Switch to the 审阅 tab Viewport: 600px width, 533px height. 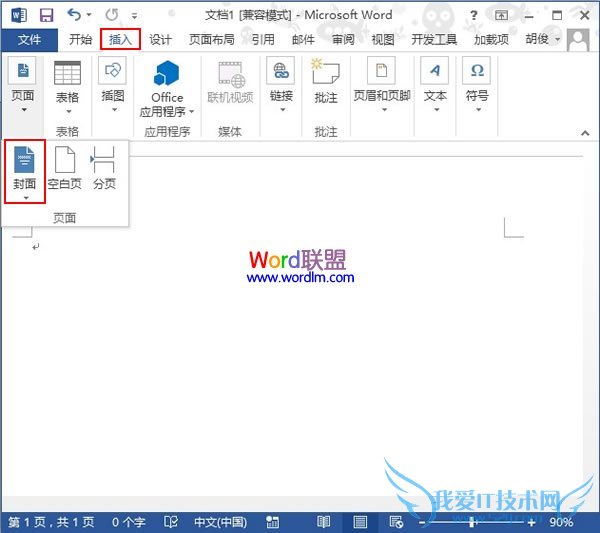[343, 39]
